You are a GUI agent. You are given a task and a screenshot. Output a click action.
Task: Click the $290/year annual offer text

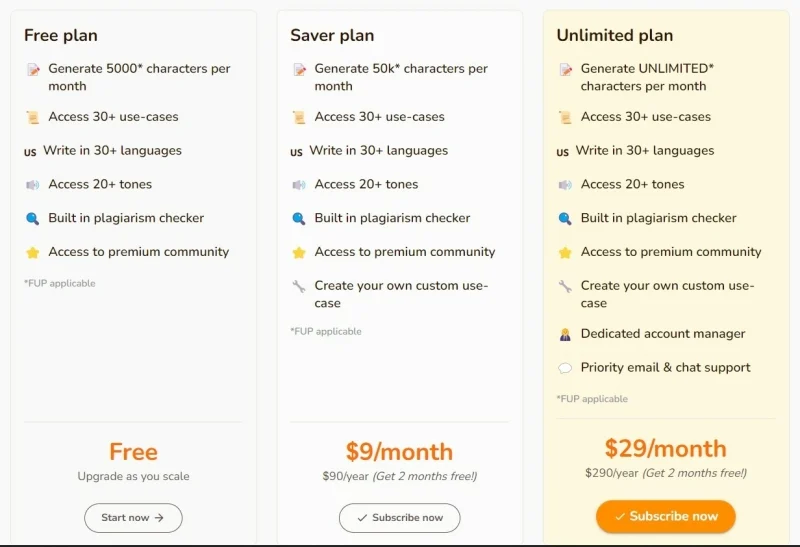click(665, 473)
